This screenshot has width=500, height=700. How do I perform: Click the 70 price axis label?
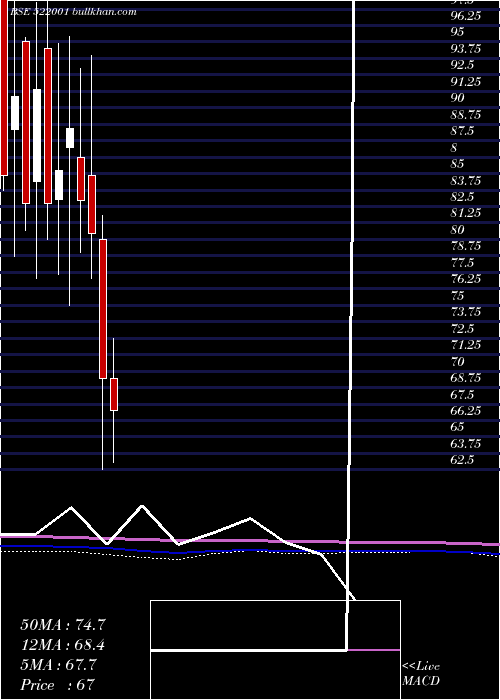click(x=457, y=362)
